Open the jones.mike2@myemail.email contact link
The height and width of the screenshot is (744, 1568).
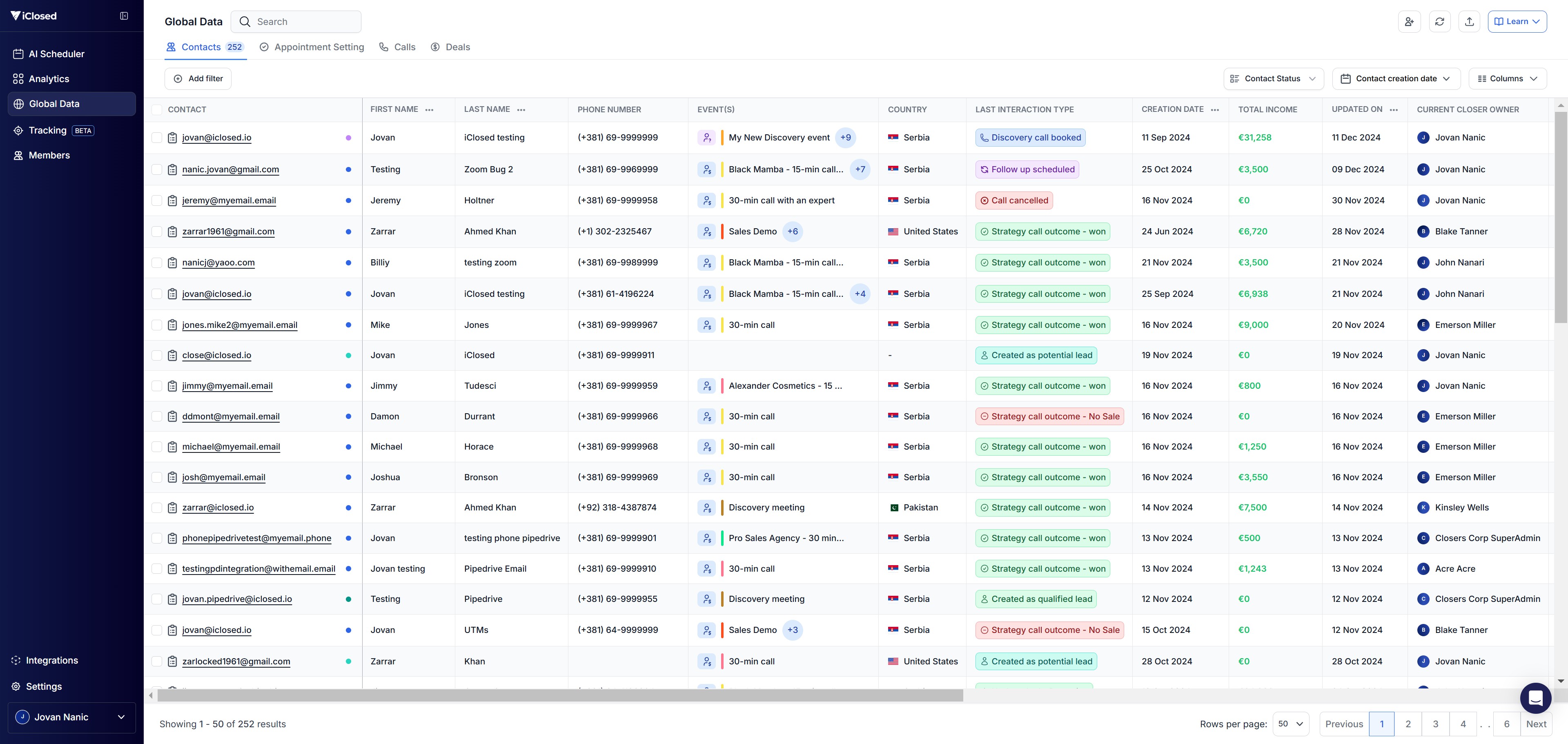pyautogui.click(x=239, y=325)
